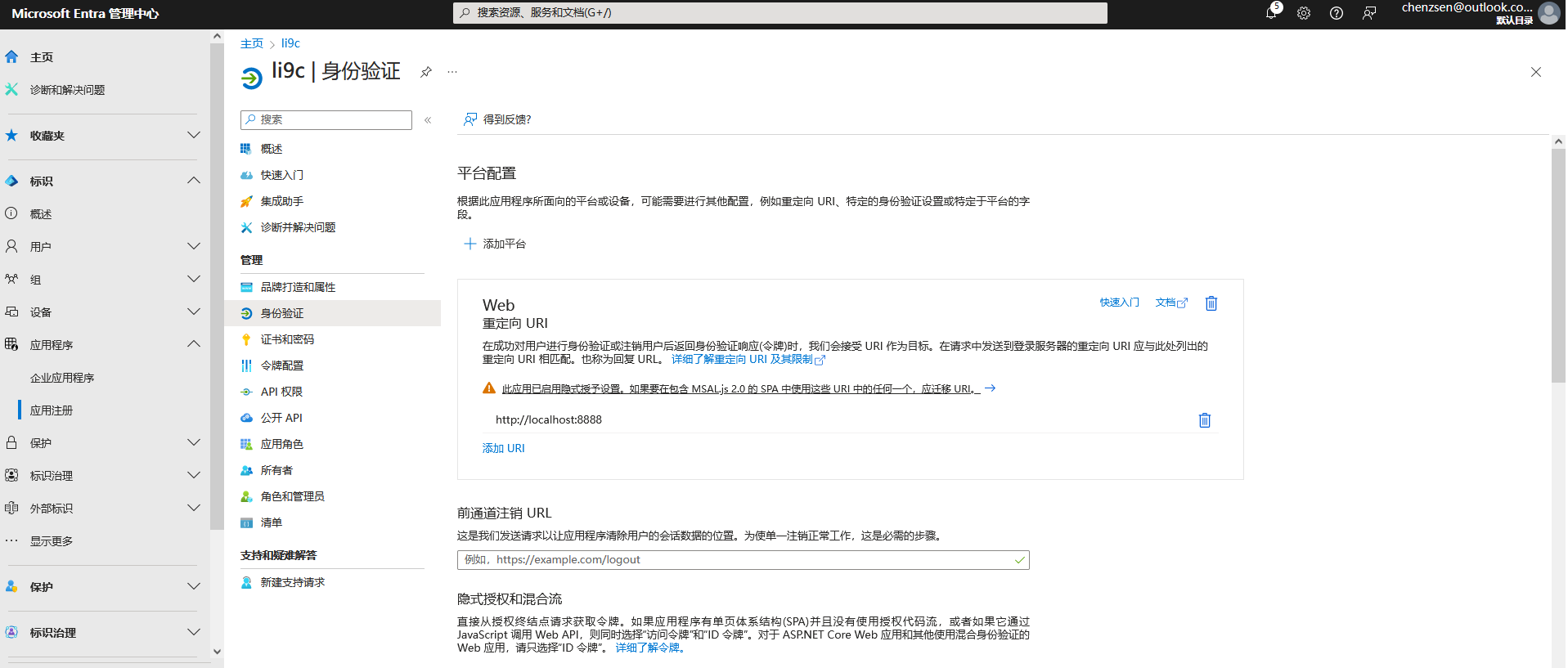Click the 标识 identity diamond icon

tap(11, 181)
